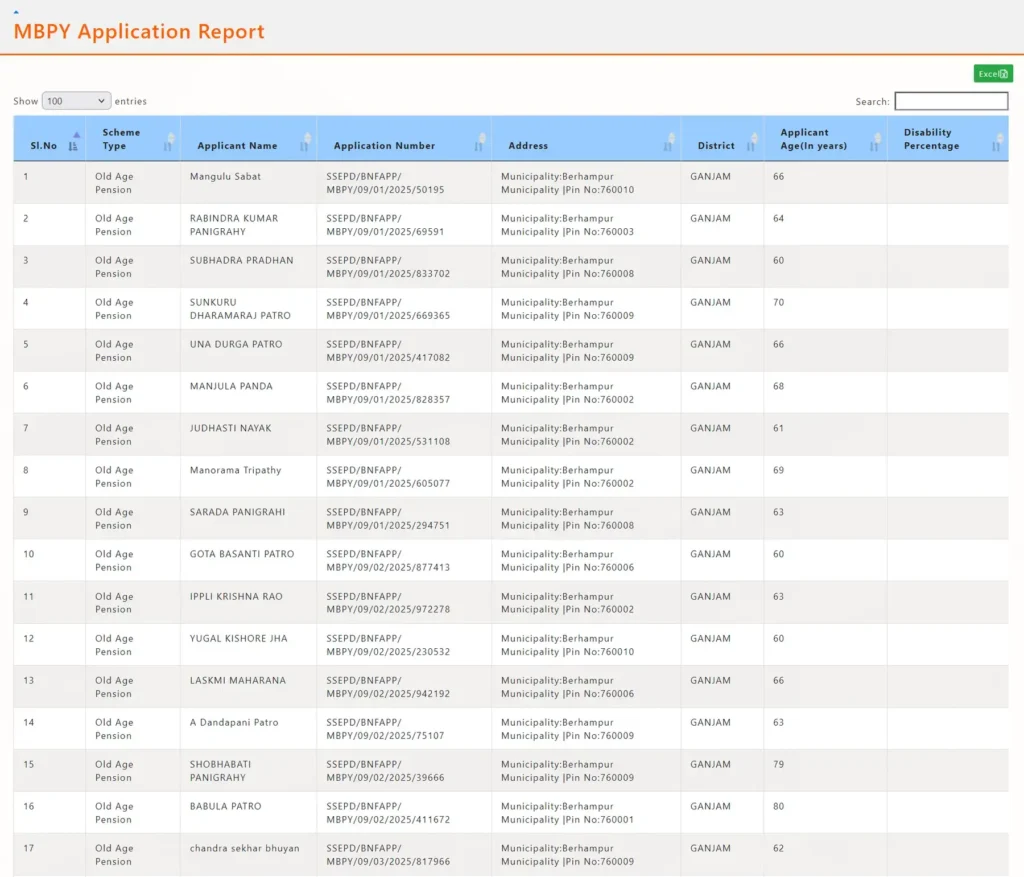Select applicant name UNA DURGA PATRO

pos(236,344)
